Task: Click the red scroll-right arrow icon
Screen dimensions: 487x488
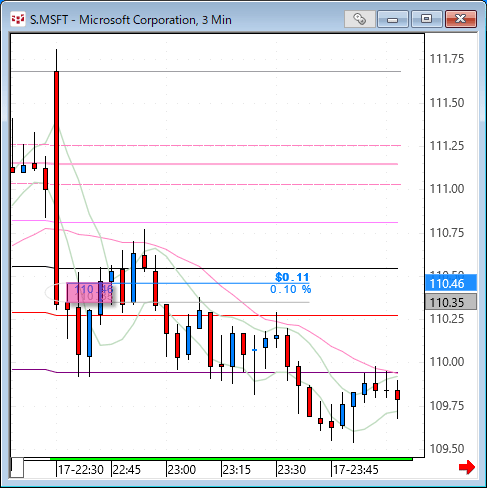Action: pos(467,467)
